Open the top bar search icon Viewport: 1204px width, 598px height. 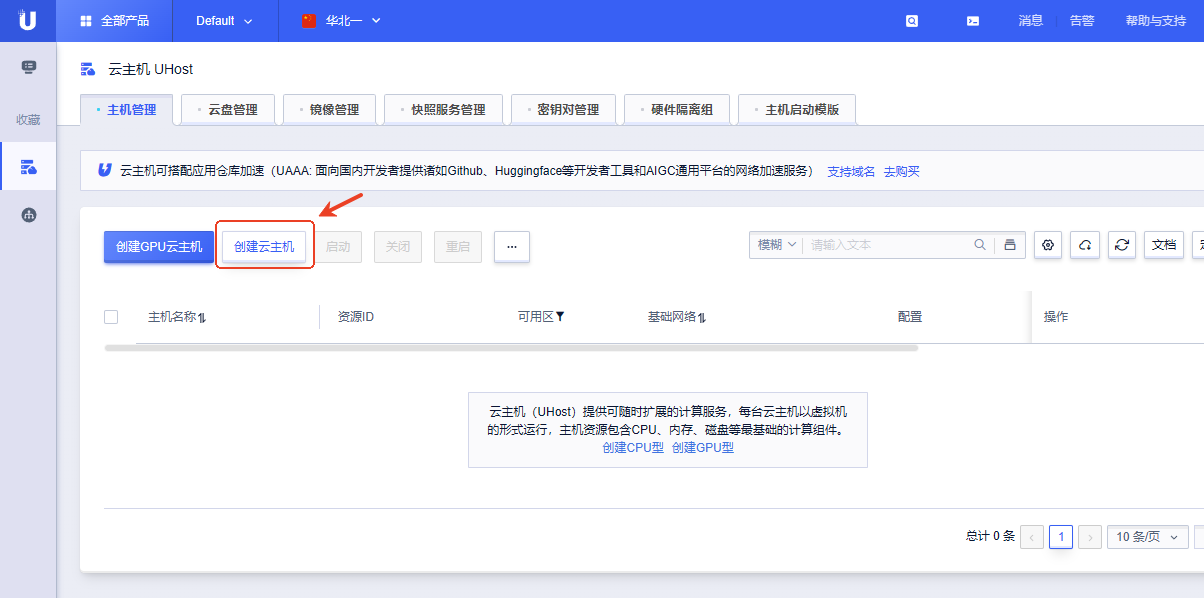912,20
